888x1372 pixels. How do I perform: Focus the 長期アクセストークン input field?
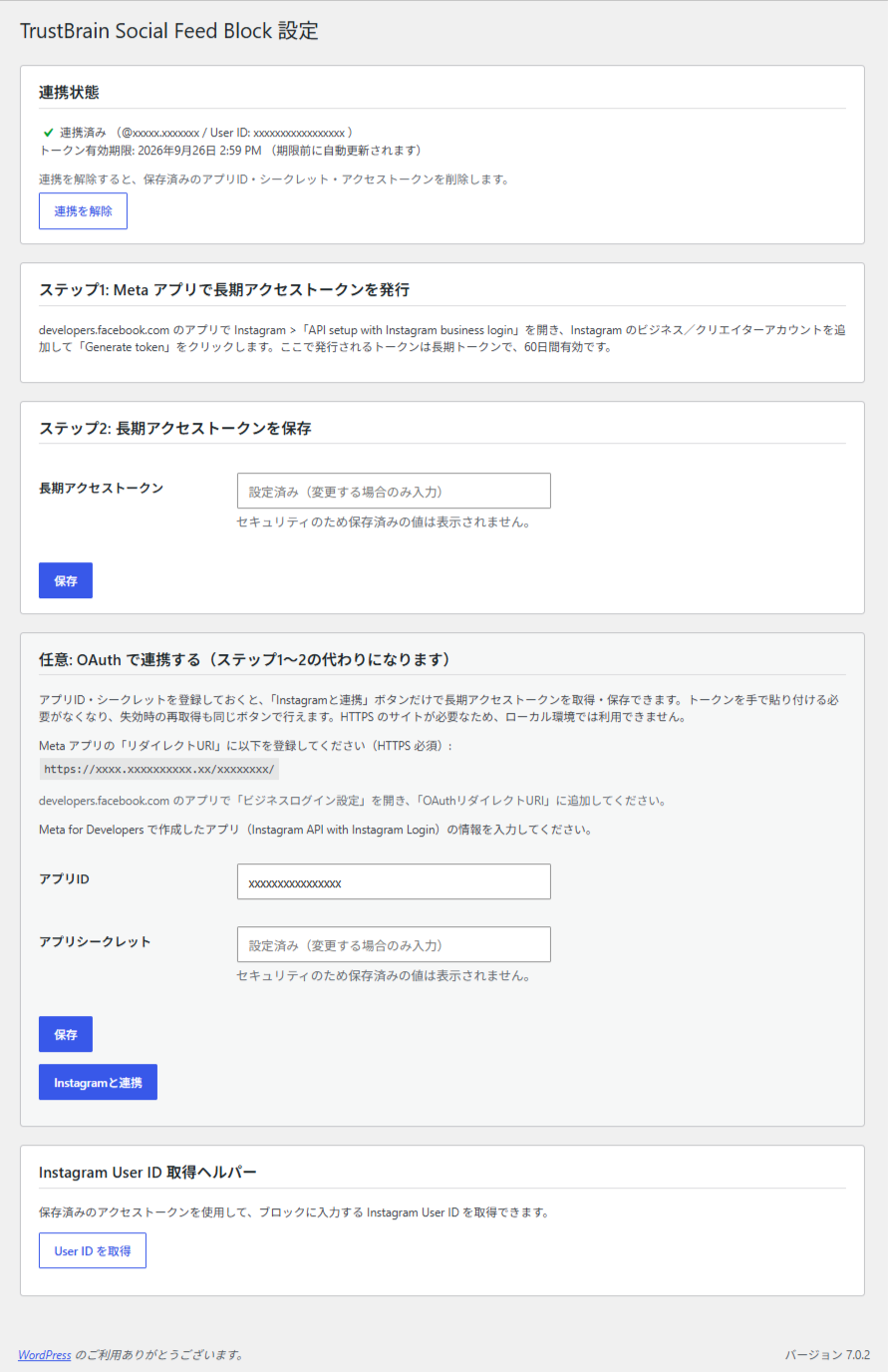pos(394,491)
